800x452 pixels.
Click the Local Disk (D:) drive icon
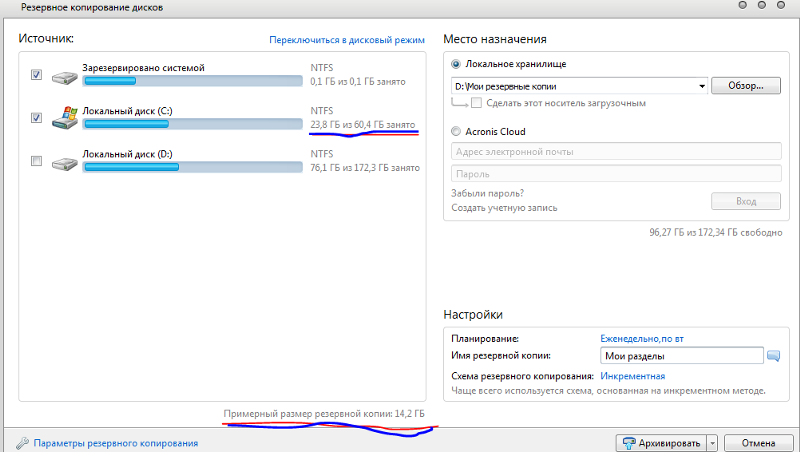[65, 164]
